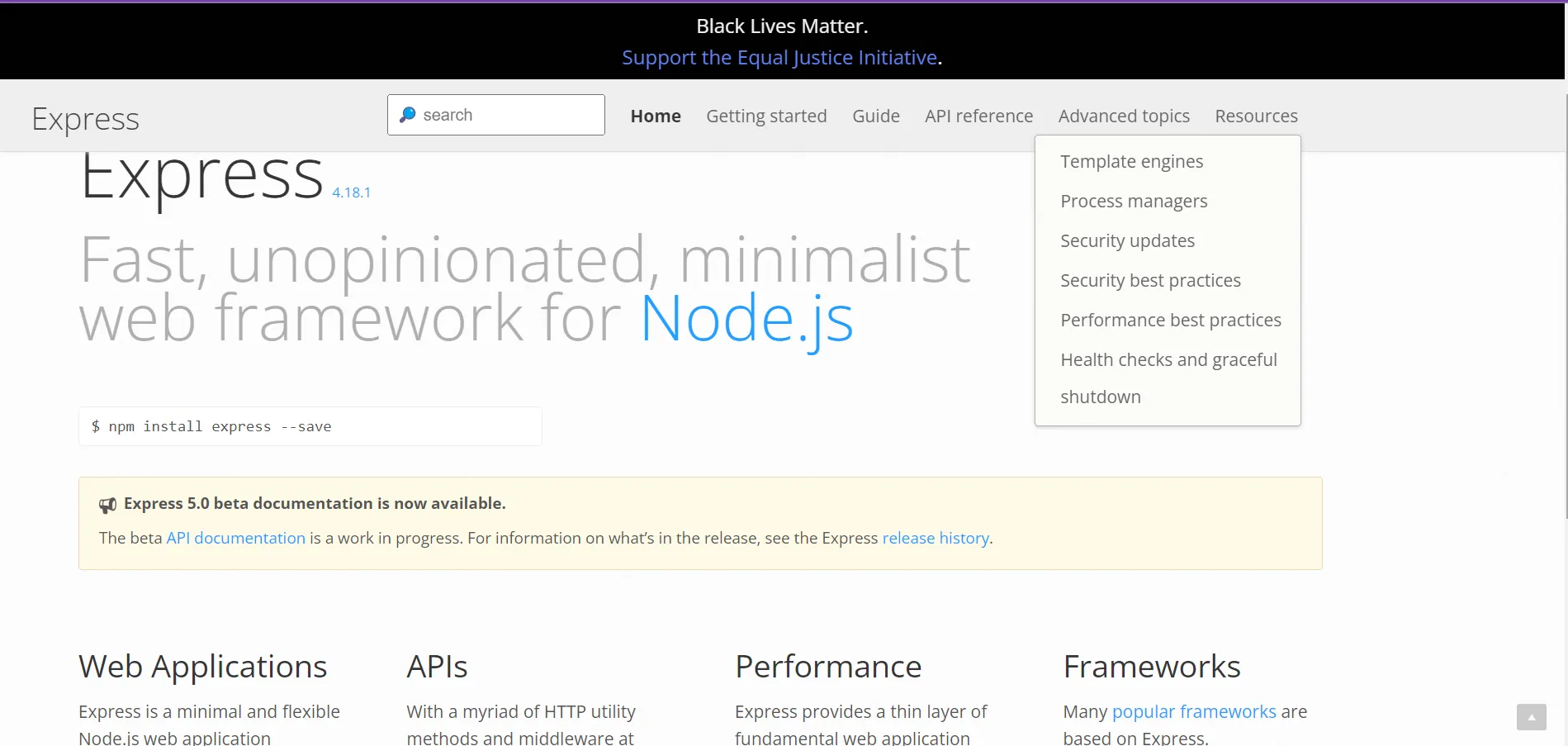Expand the Advanced topics menu
Screen dimensions: 1568x746
1124,116
